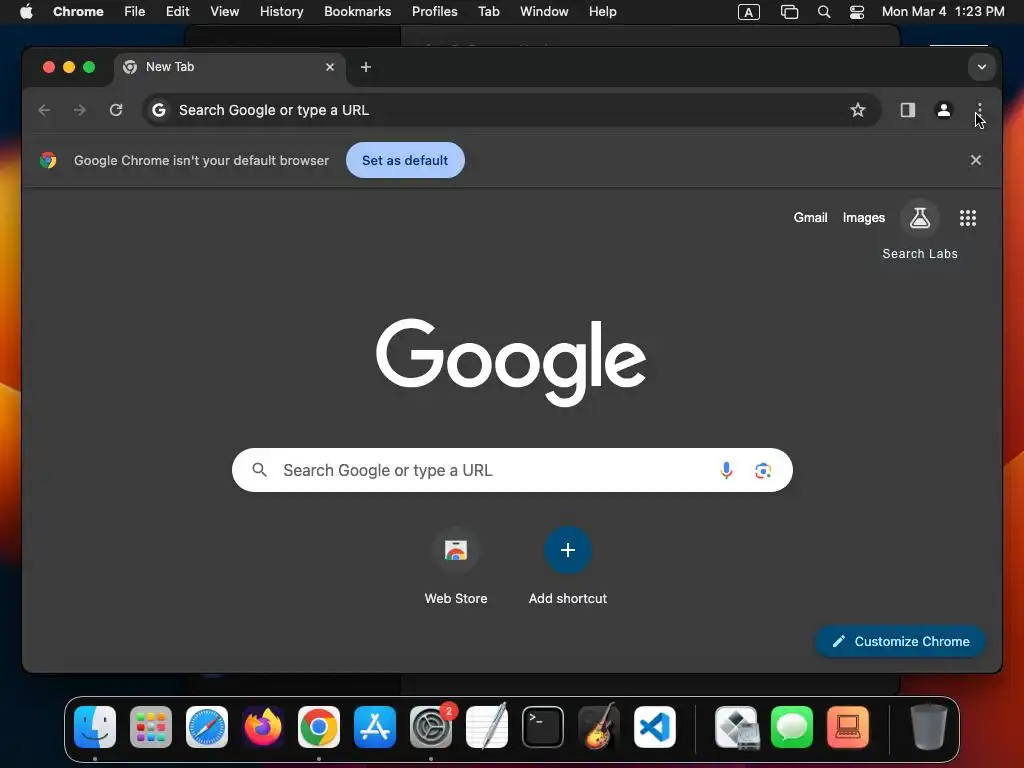
Task: Close the New Tab tab
Action: click(330, 67)
